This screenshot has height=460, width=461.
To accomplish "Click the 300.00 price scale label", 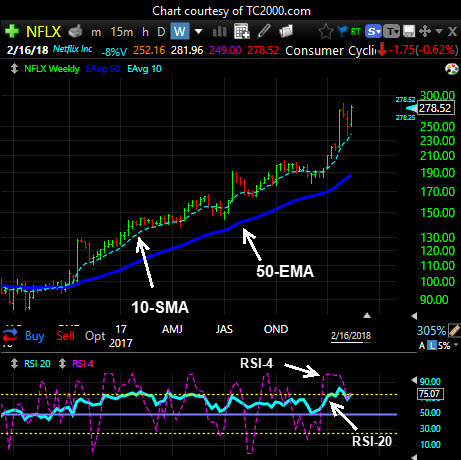I will coord(438,96).
